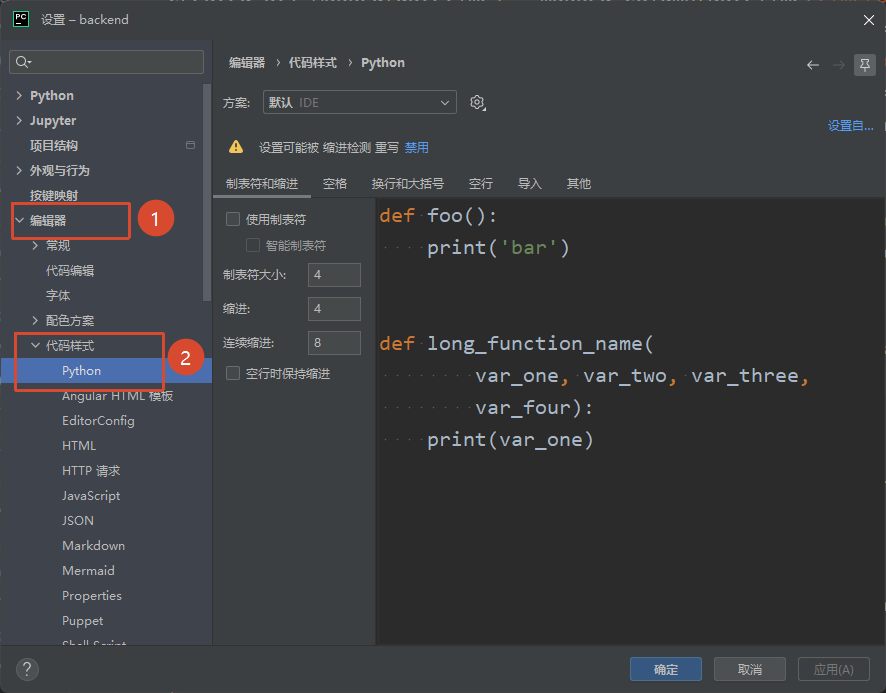Expand the Python settings node
Viewport: 886px width, 693px height.
(19, 95)
